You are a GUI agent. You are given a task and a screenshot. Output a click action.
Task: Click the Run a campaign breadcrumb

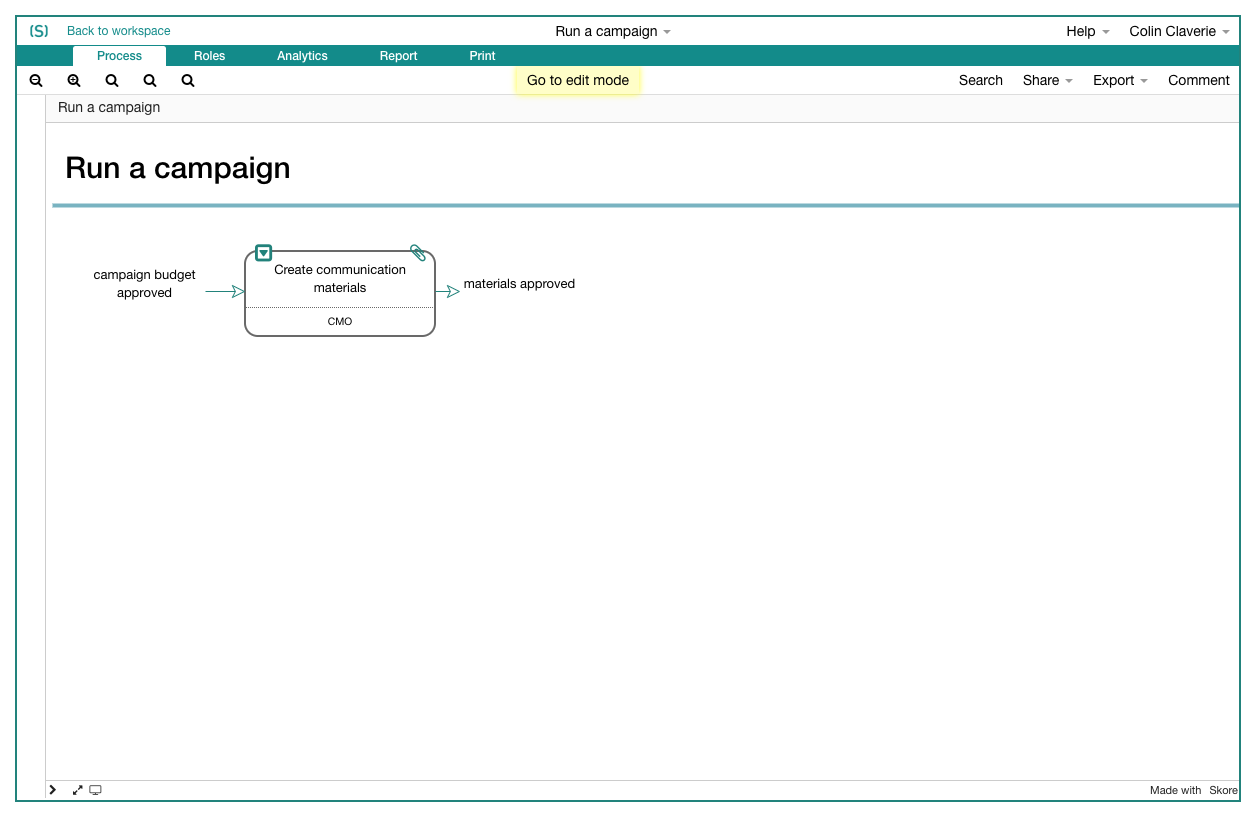click(x=109, y=107)
